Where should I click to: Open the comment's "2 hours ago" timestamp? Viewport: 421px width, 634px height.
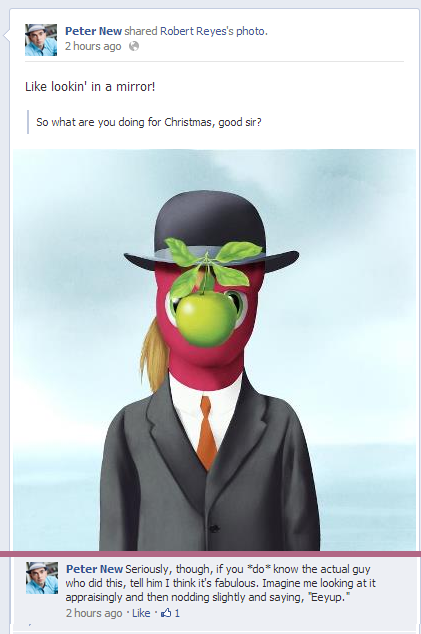point(94,613)
